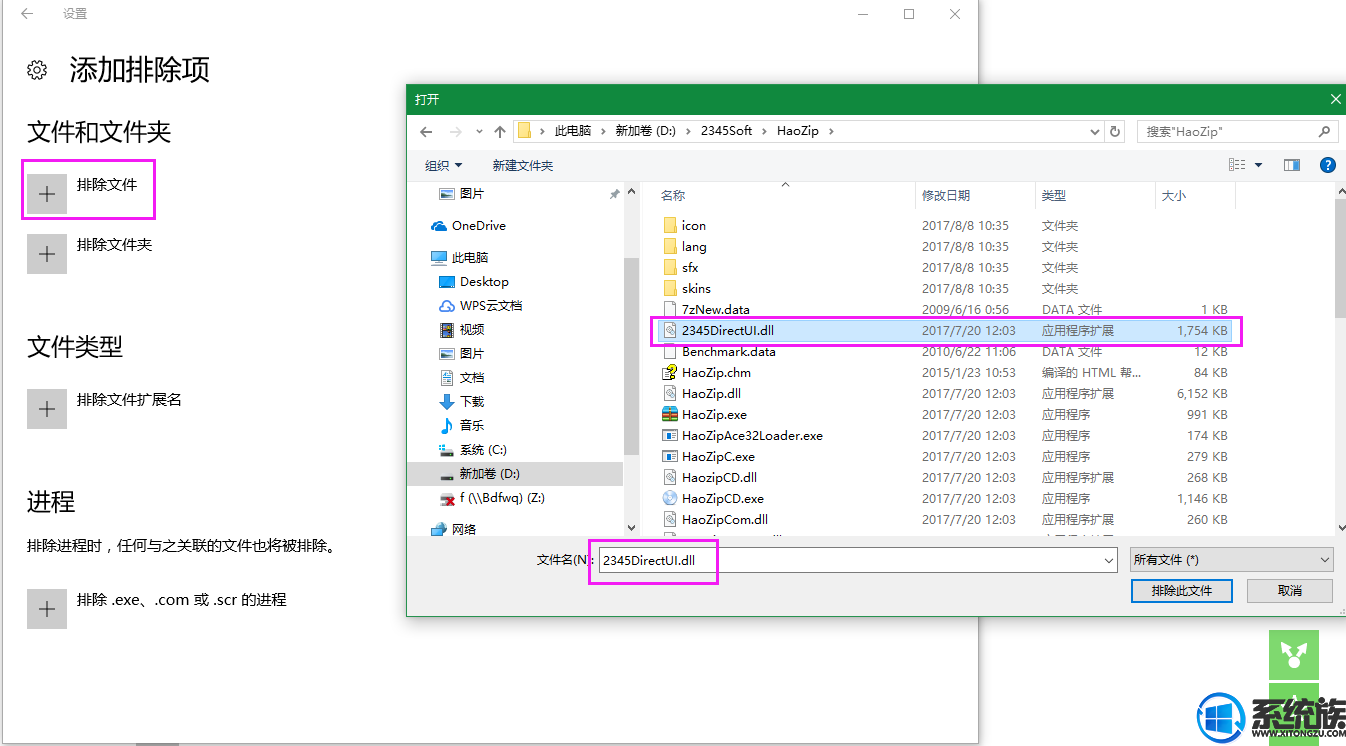Toggle the preview pane icon
Viewport: 1346px width, 746px height.
1292,165
